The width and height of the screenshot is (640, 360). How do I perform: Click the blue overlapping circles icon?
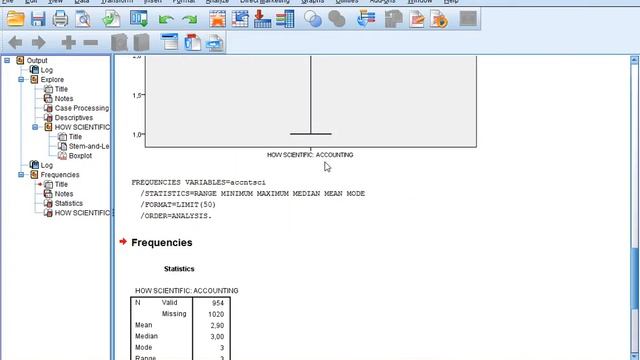click(313, 19)
